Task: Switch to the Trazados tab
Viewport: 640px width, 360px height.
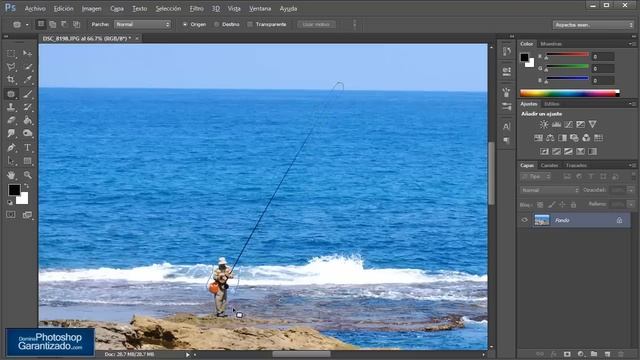Action: click(576, 165)
